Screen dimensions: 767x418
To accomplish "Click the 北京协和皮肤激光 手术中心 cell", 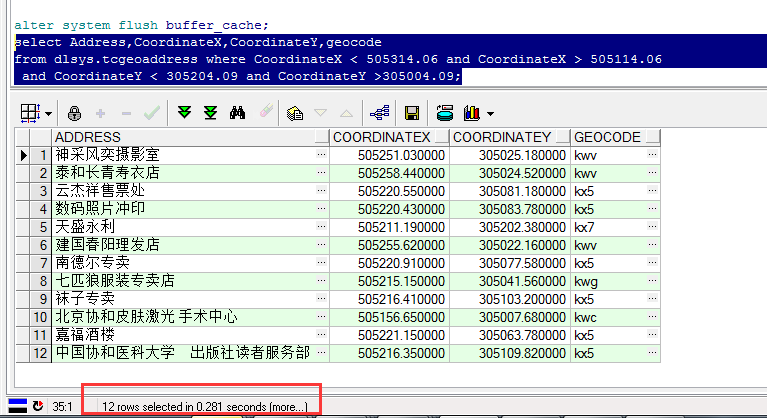I will [x=190, y=317].
